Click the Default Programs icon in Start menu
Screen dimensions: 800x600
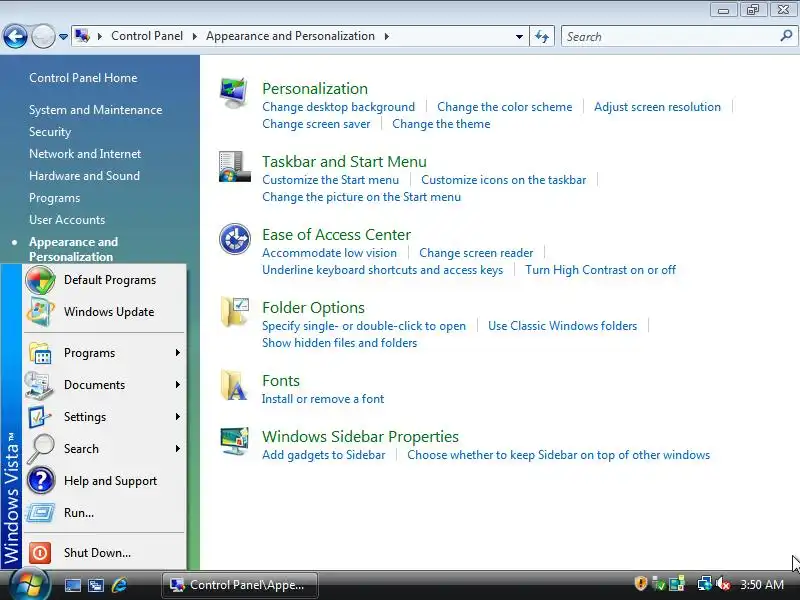pyautogui.click(x=40, y=280)
